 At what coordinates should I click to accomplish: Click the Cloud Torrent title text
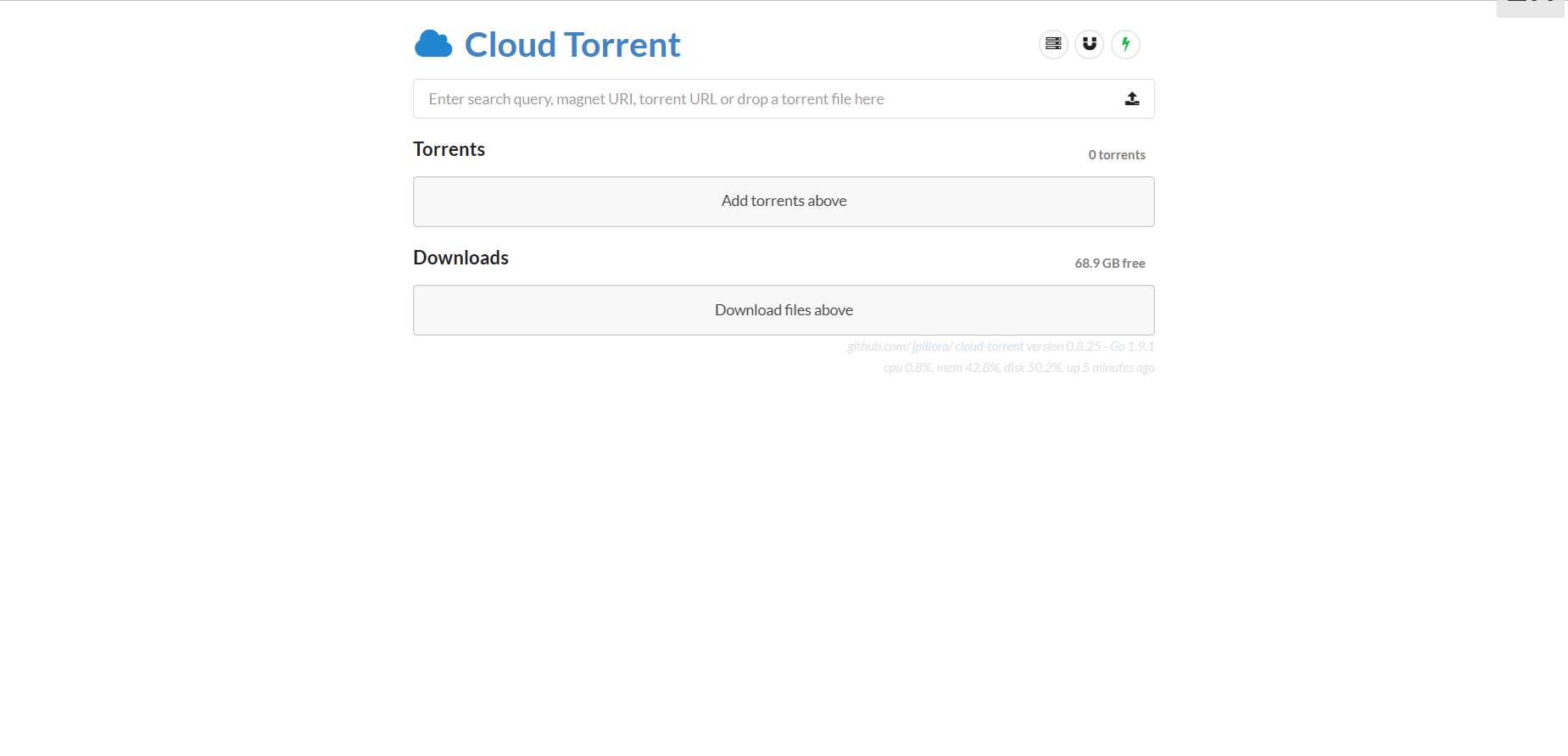click(x=572, y=45)
